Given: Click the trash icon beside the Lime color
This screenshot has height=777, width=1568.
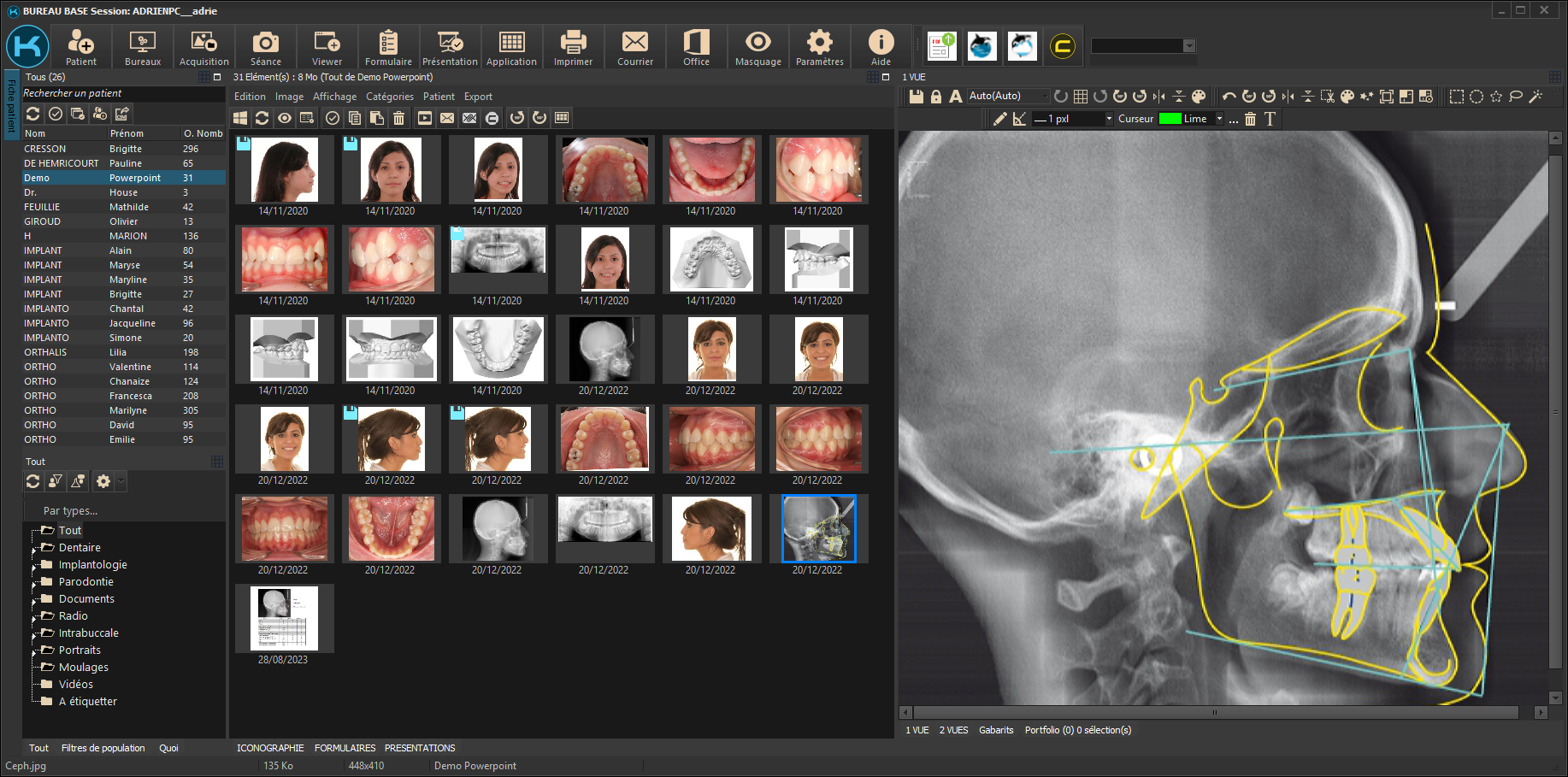Looking at the screenshot, I should [x=1250, y=119].
